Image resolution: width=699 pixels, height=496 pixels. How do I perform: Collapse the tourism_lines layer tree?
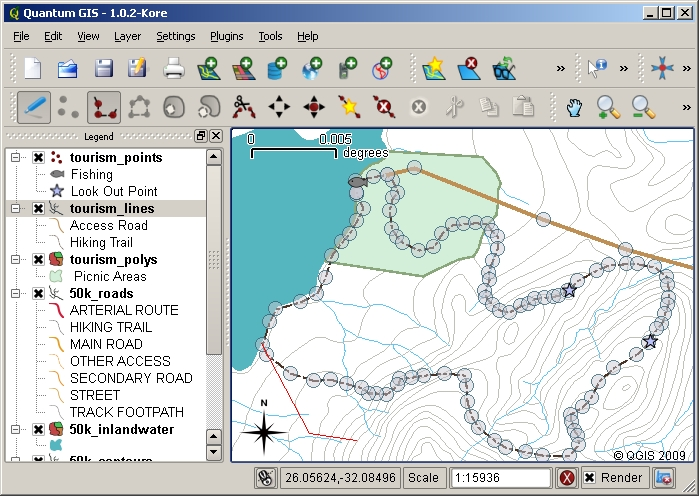(x=16, y=209)
